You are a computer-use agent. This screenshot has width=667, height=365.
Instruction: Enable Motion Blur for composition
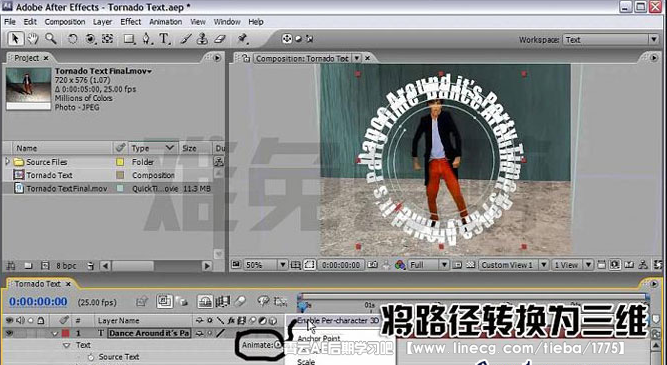(x=240, y=302)
